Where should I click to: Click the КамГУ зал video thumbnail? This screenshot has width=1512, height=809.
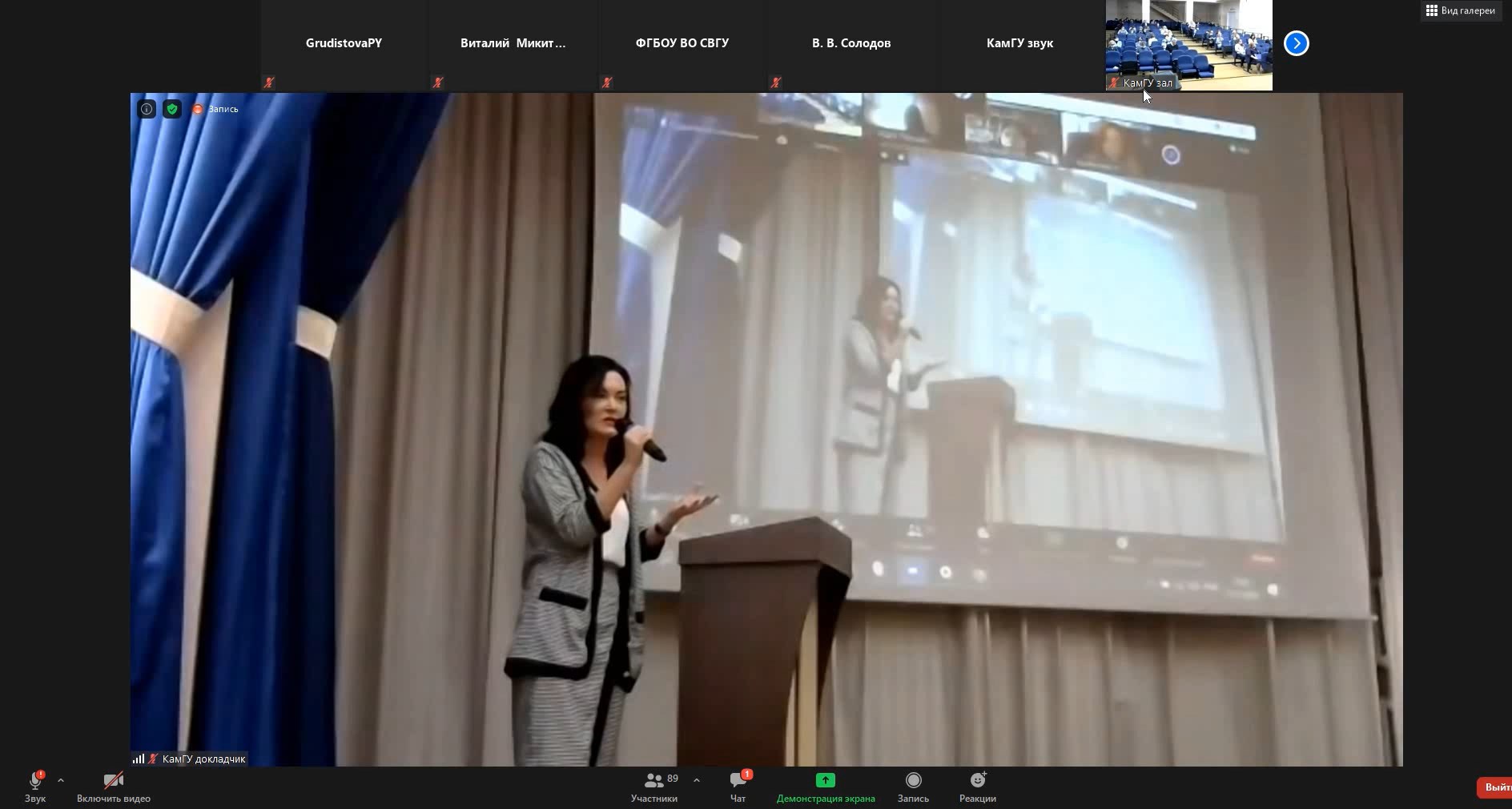(1188, 44)
